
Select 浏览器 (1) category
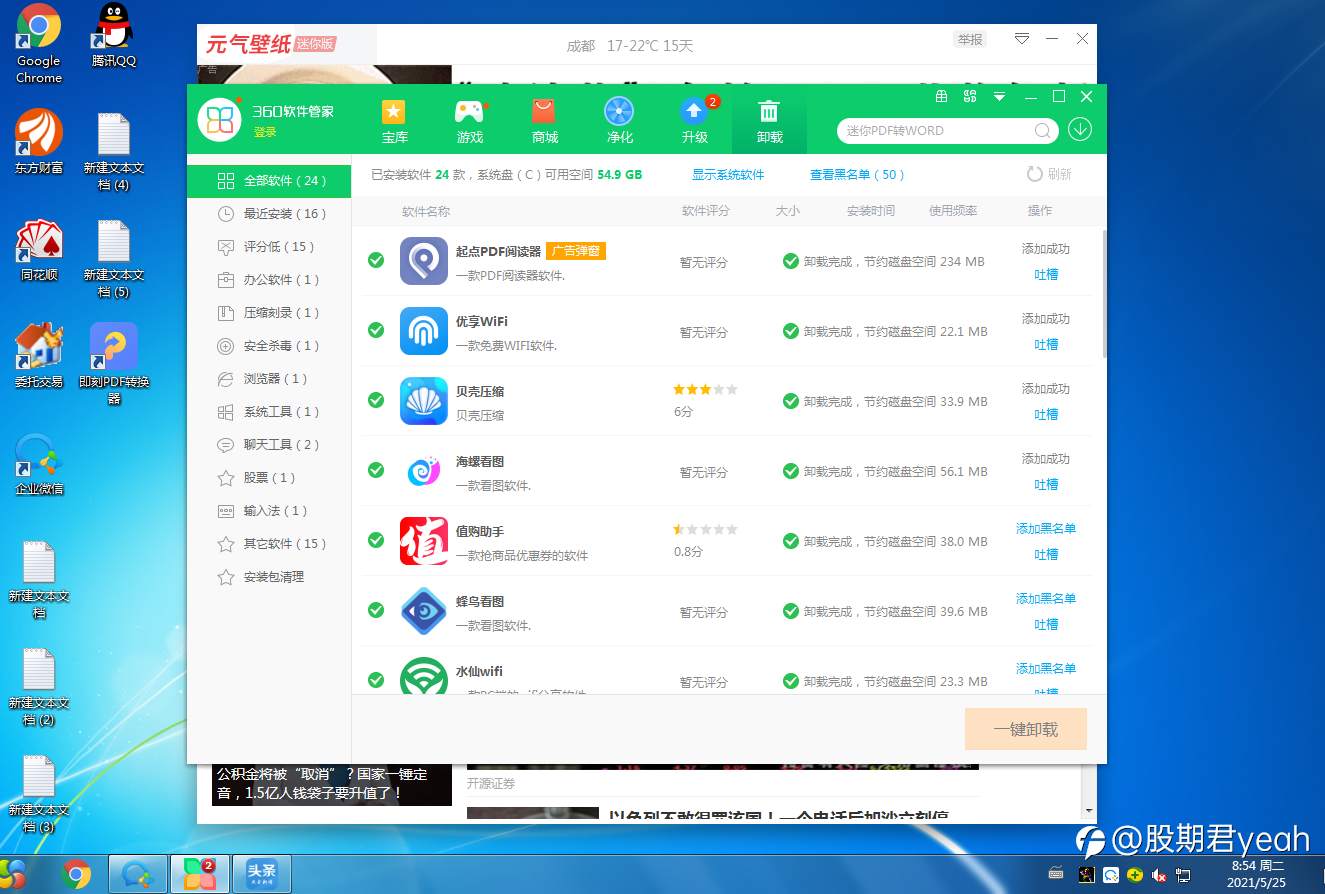269,379
